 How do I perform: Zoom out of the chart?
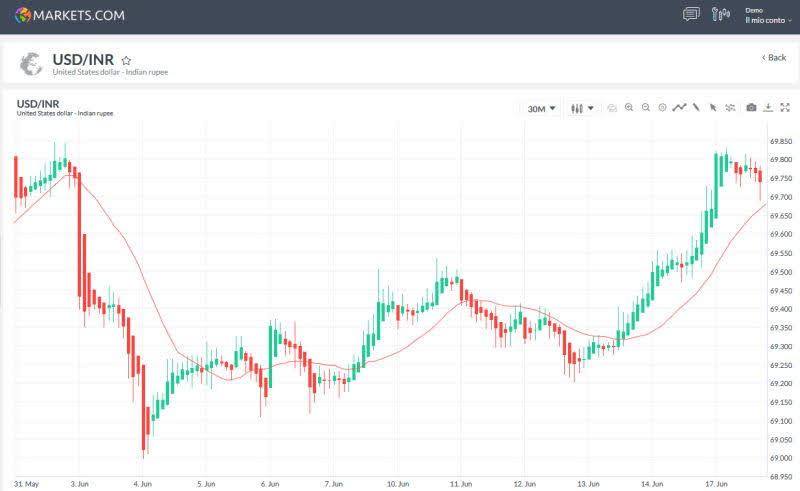click(646, 108)
